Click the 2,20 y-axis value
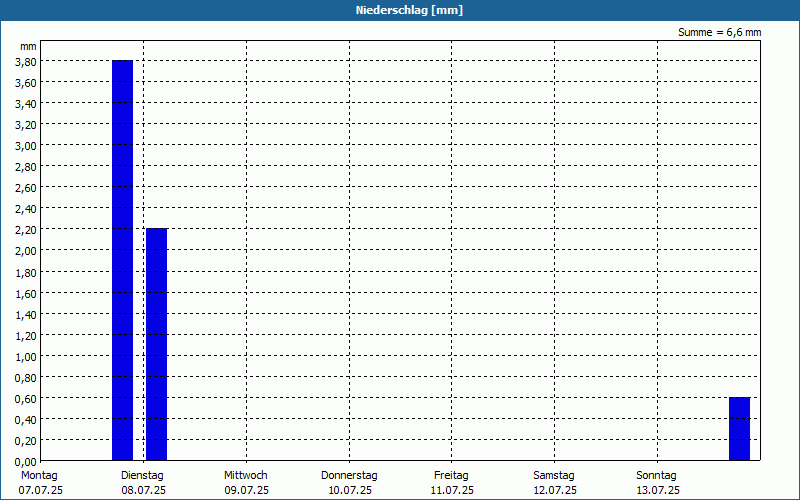Image resolution: width=800 pixels, height=500 pixels. pyautogui.click(x=26, y=230)
